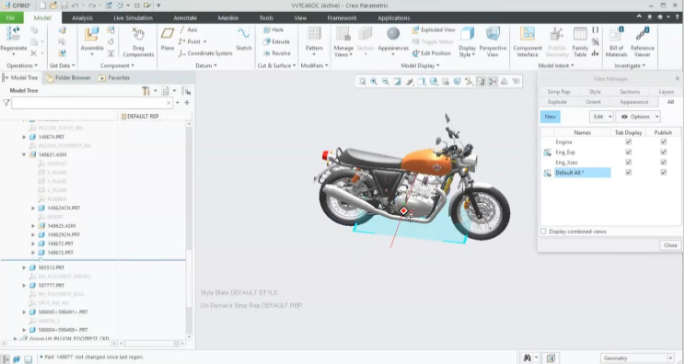Image resolution: width=684 pixels, height=364 pixels.
Task: Click the Regenerate icon in Operations
Action: [x=13, y=34]
